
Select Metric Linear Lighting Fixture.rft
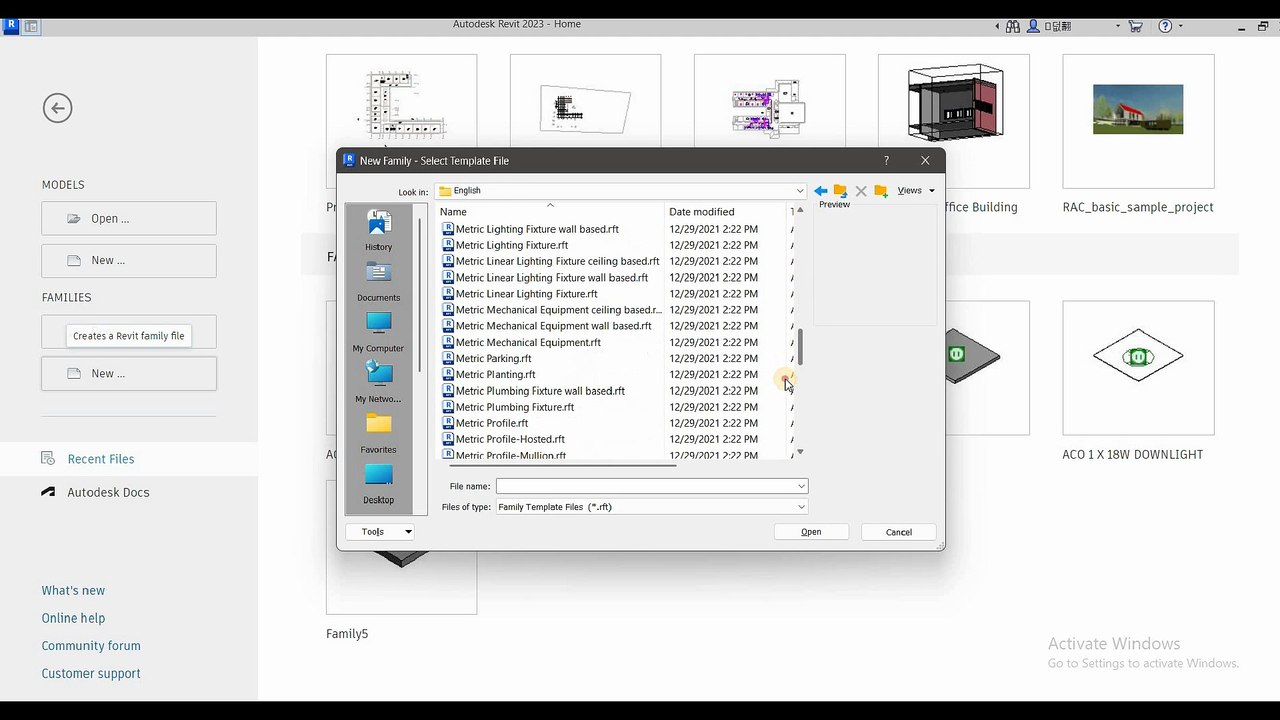[x=527, y=294]
